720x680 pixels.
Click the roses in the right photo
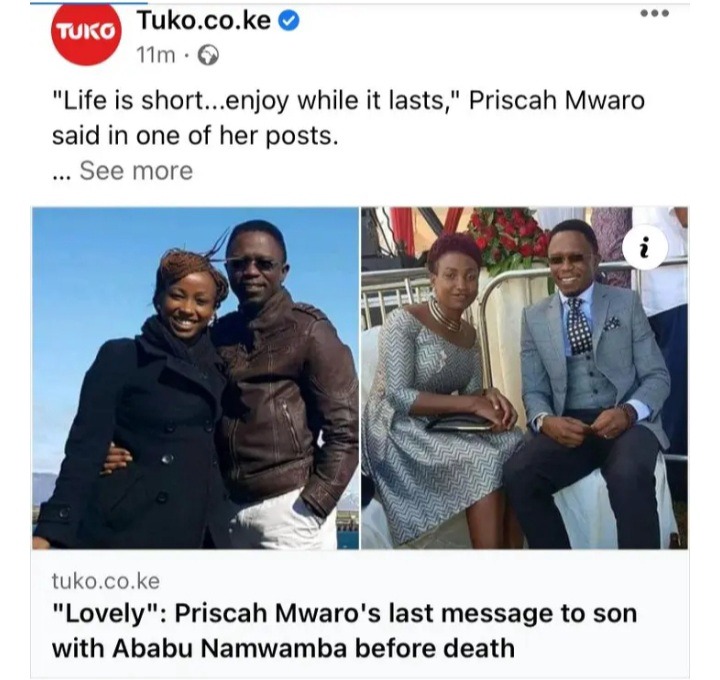[x=508, y=236]
